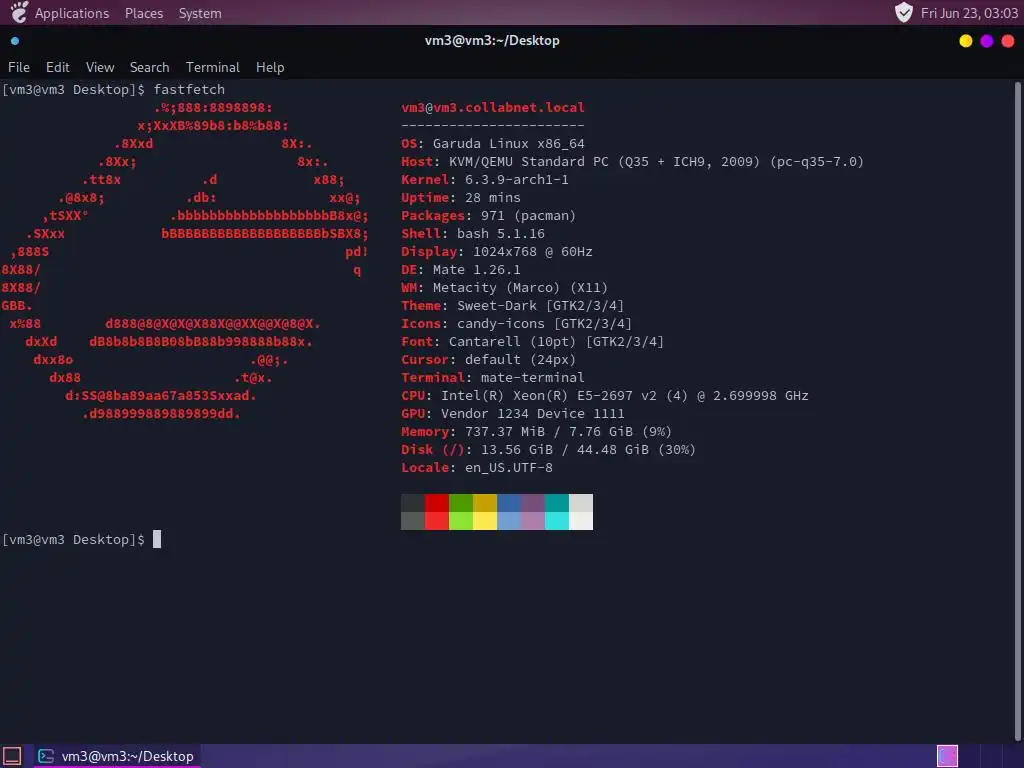Image resolution: width=1024 pixels, height=768 pixels.
Task: Click the 'WM: Metacity (Marco) (X11)' line
Action: (x=505, y=287)
